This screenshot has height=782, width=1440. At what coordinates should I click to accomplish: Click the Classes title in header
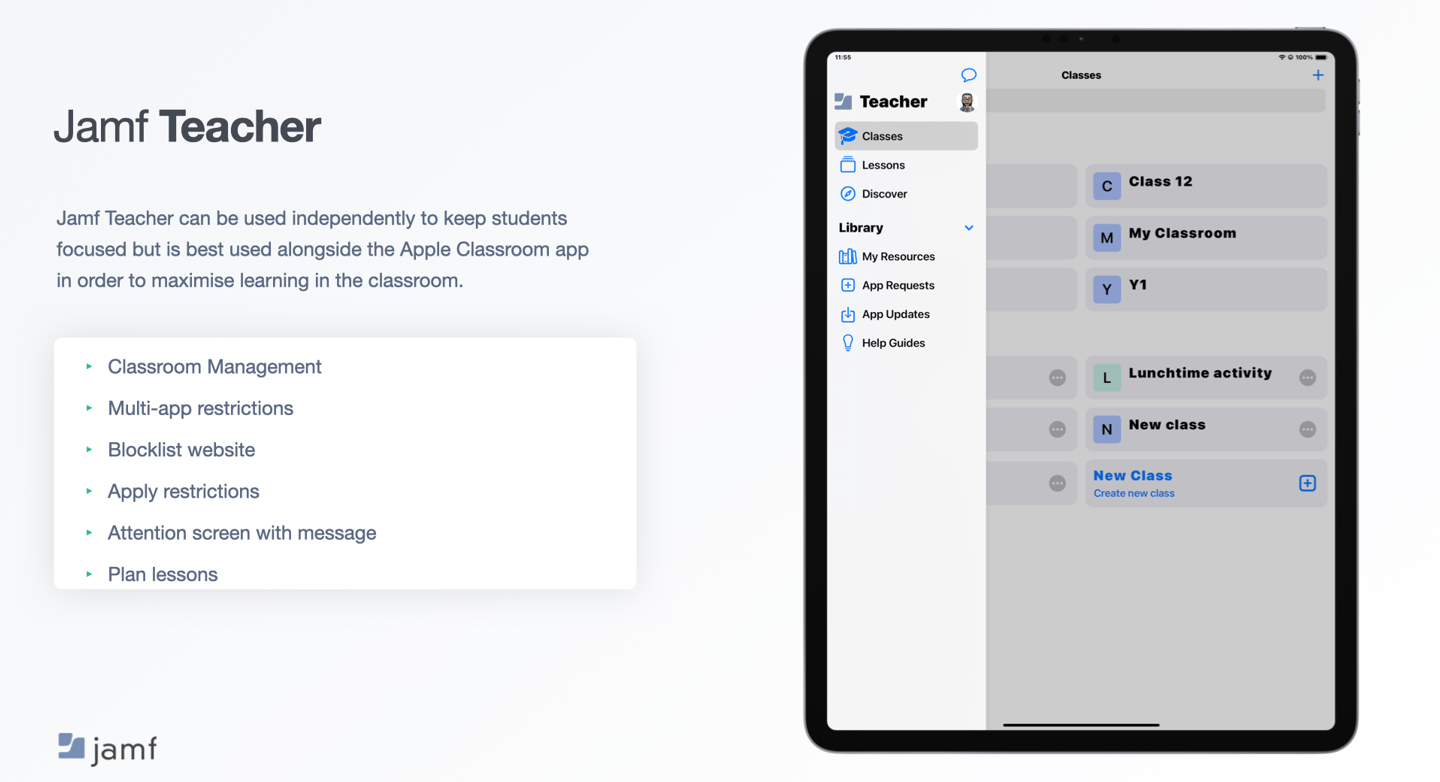[x=1081, y=75]
